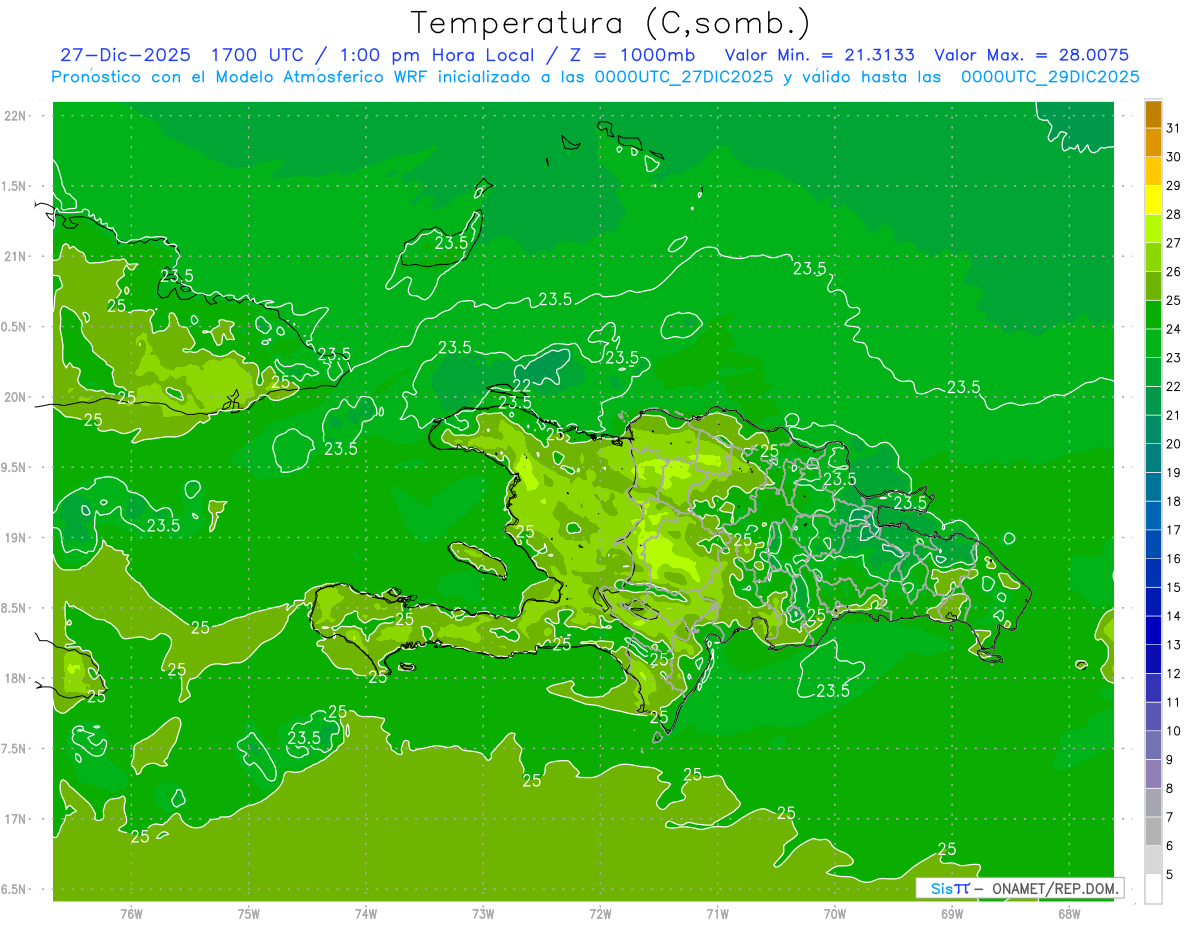Click the '12' label on the color scale
Image resolution: width=1200 pixels, height=927 pixels.
click(x=1174, y=673)
